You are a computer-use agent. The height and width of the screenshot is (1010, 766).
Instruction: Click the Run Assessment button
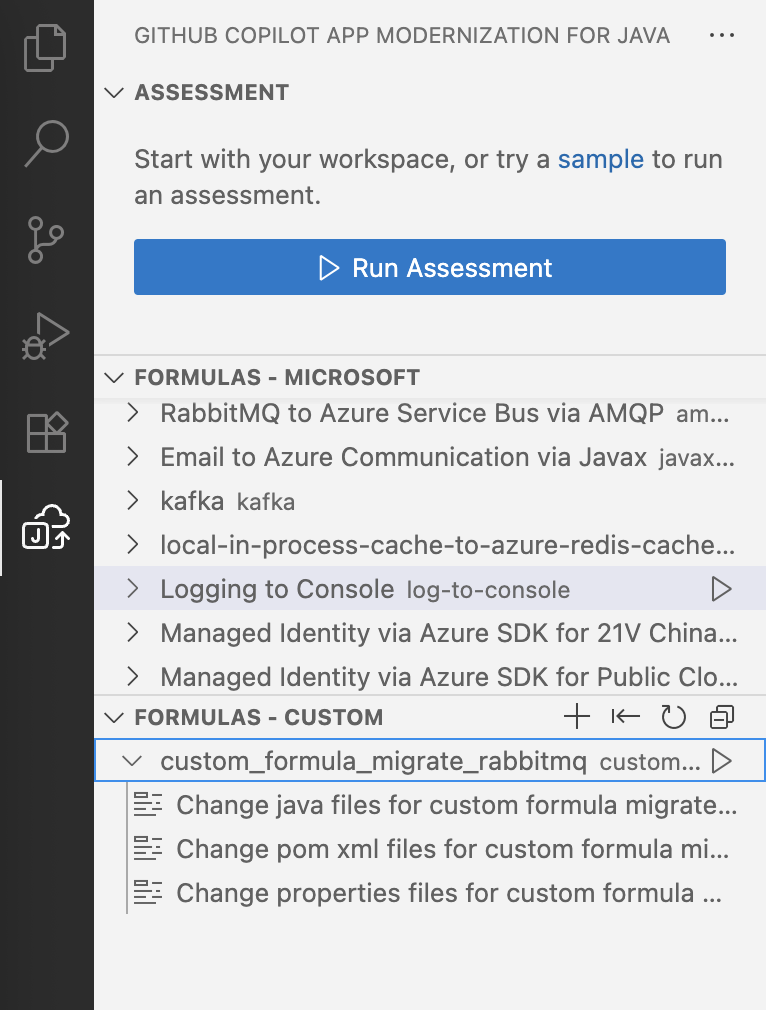[430, 267]
